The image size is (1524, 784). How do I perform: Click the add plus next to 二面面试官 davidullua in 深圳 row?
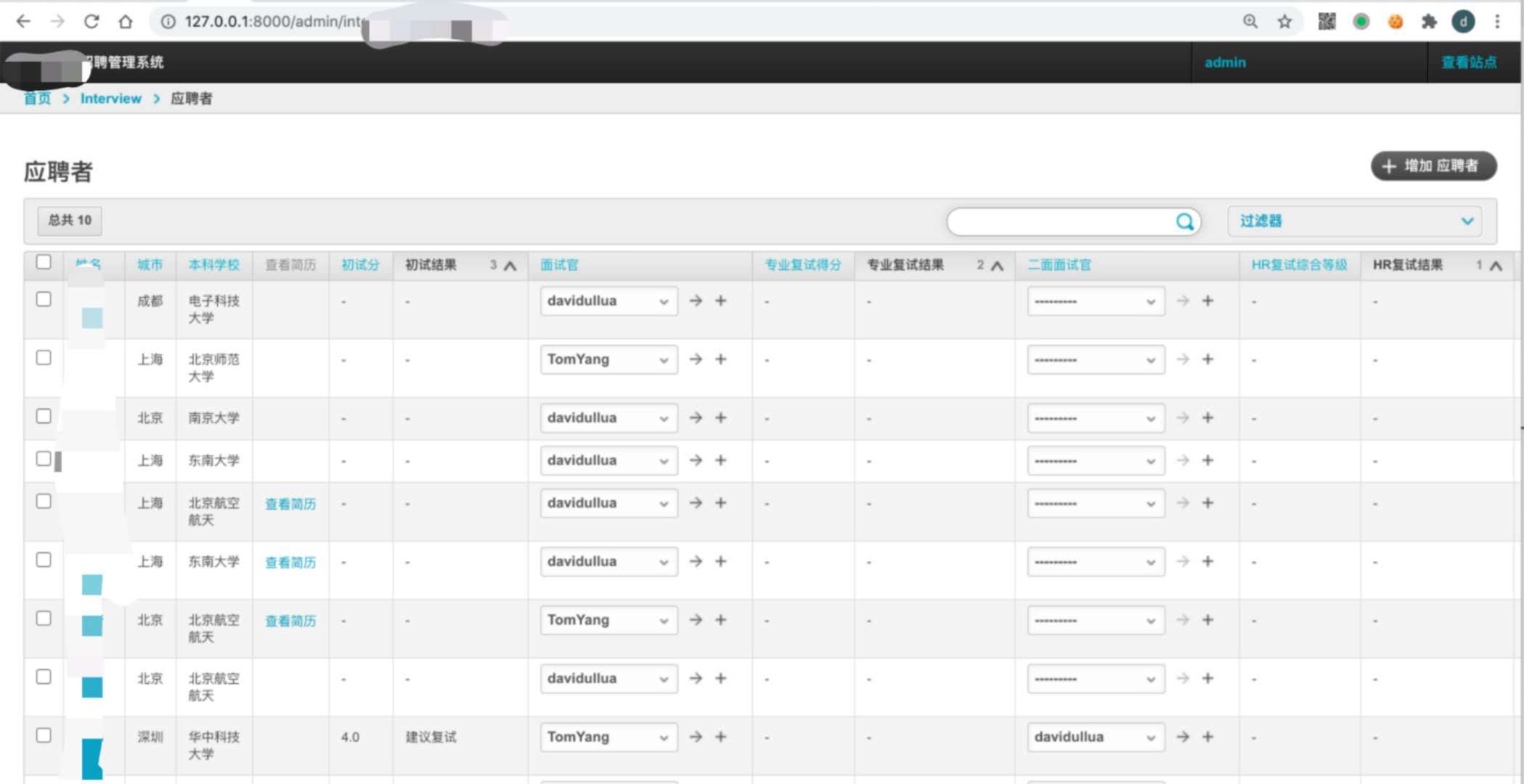click(x=1207, y=737)
